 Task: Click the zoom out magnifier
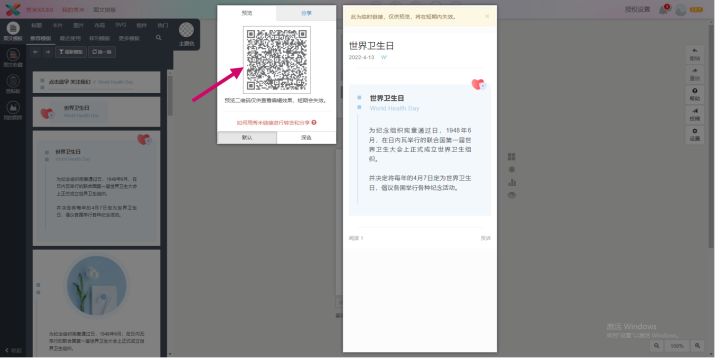click(x=657, y=346)
